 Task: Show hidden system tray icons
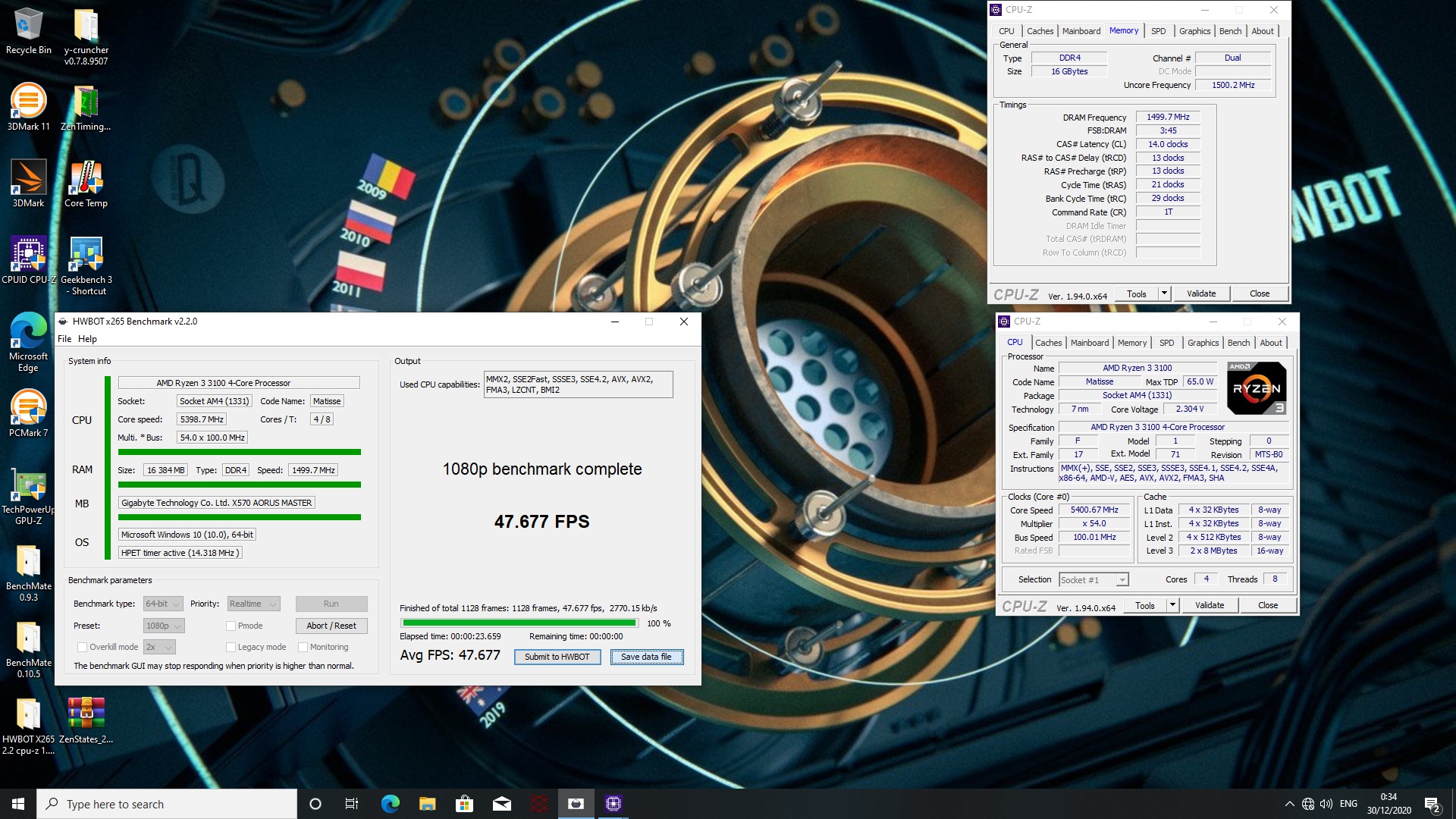pyautogui.click(x=1289, y=804)
